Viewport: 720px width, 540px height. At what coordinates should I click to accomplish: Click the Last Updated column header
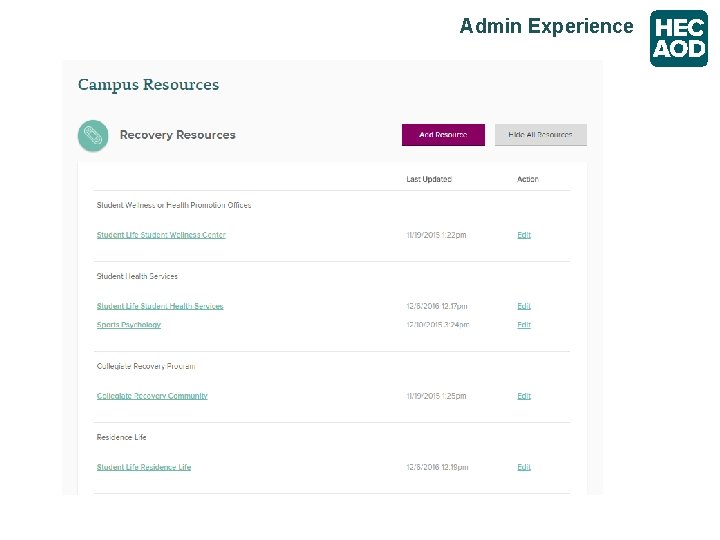429,179
